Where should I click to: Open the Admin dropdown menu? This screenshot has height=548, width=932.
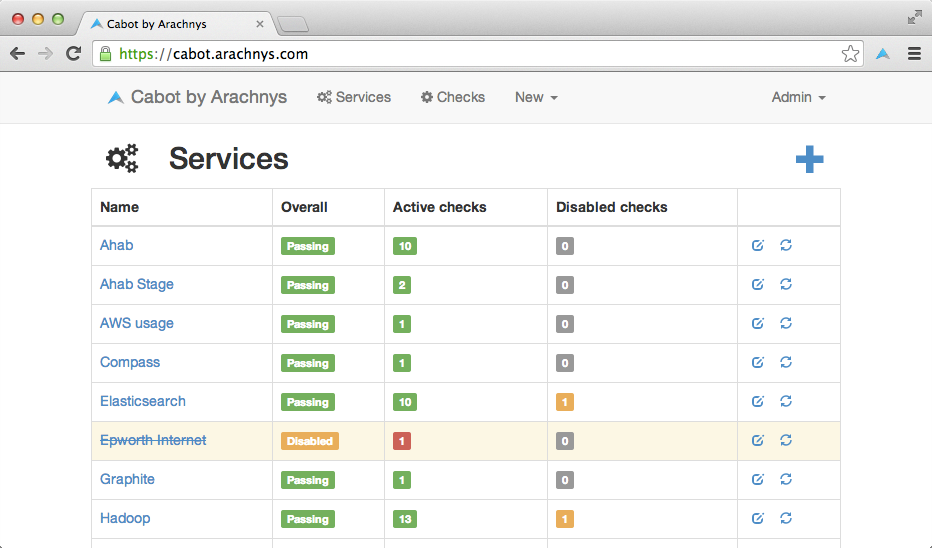point(798,98)
